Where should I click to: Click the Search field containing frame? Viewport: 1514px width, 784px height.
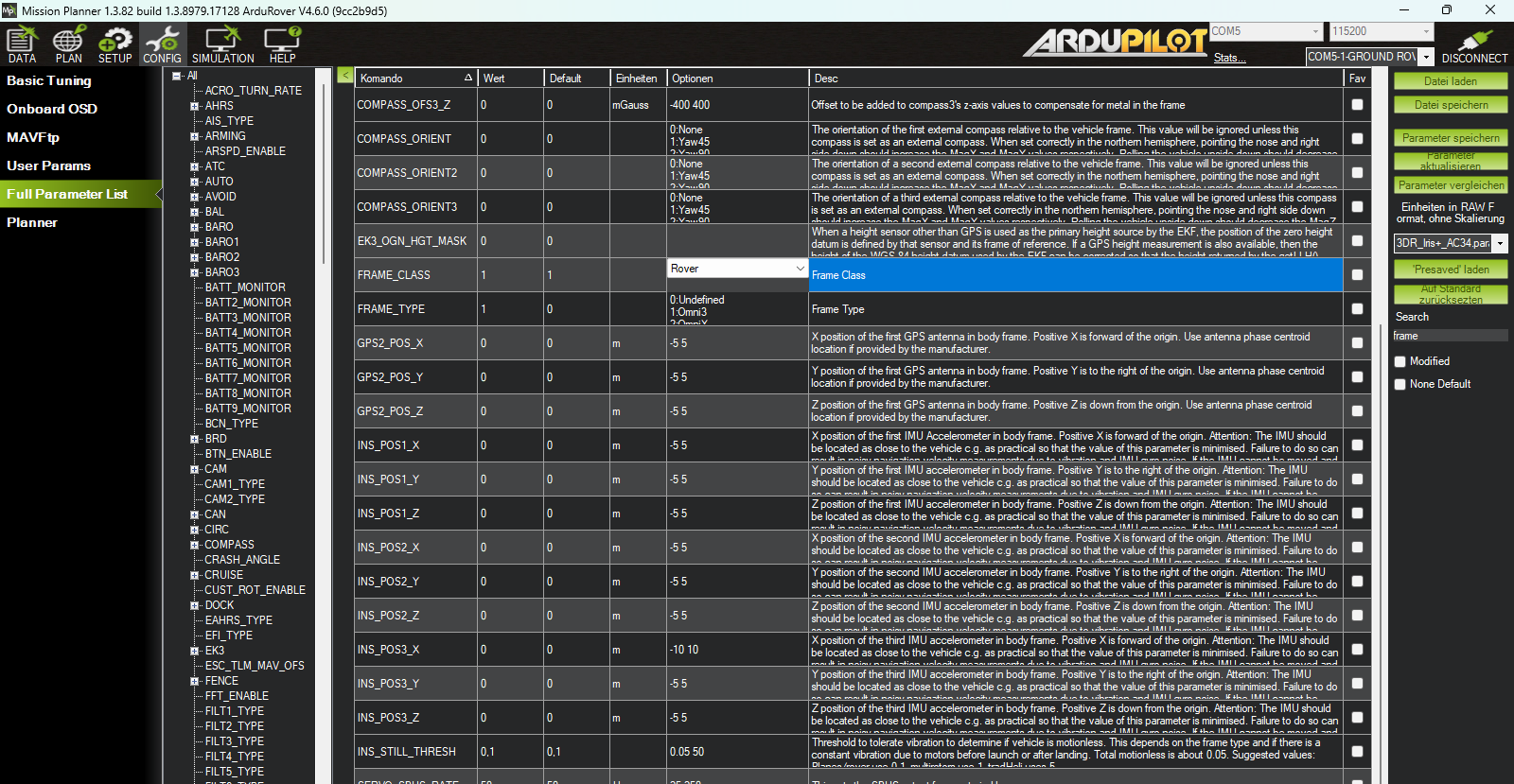pyautogui.click(x=1450, y=336)
